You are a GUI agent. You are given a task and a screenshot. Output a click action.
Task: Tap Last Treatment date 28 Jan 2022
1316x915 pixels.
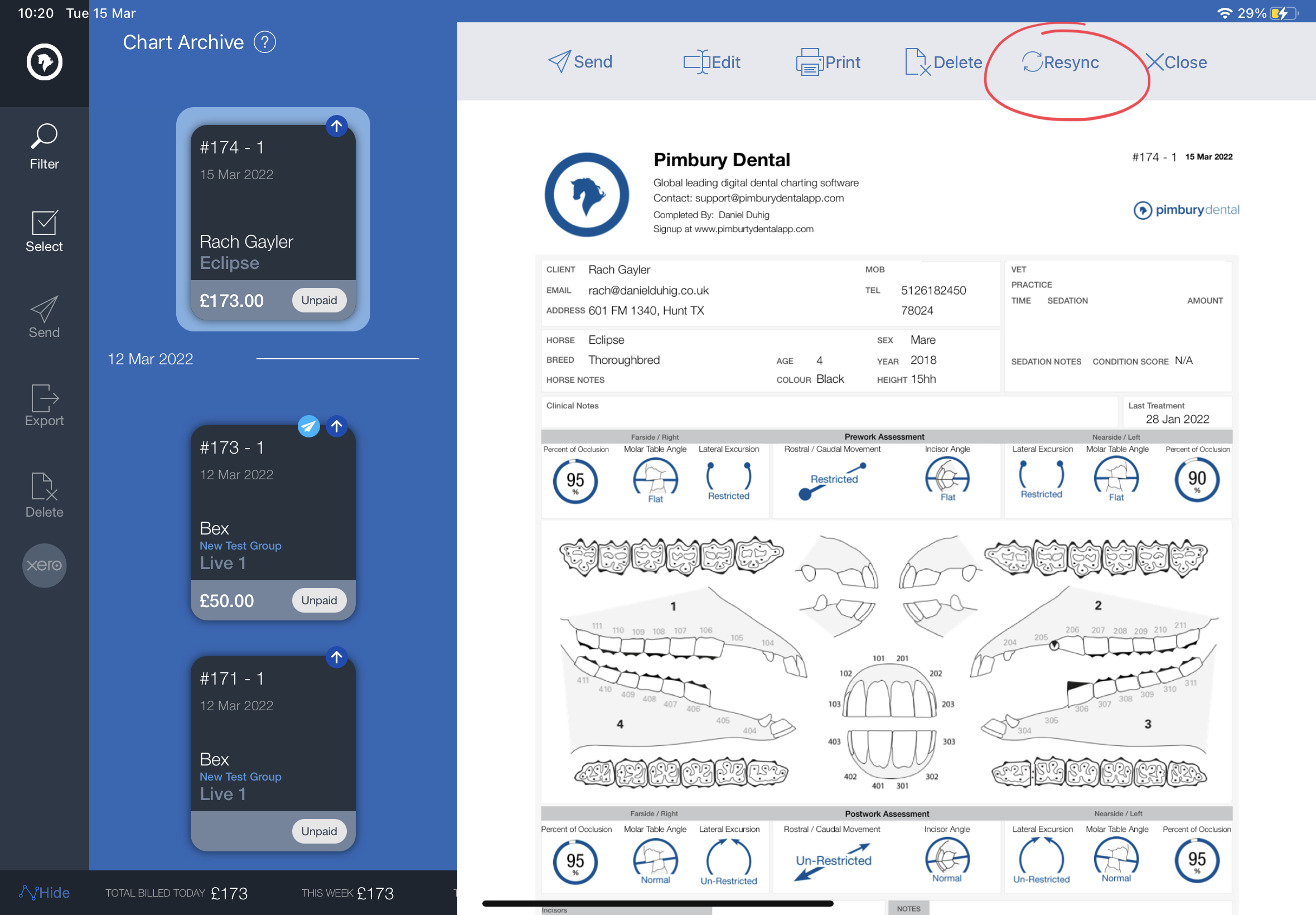tap(1177, 419)
